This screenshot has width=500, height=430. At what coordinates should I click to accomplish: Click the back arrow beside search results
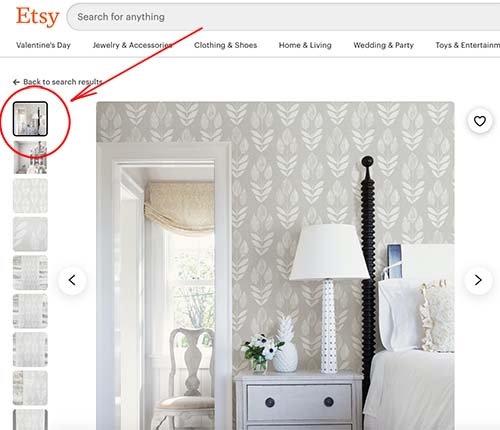coord(16,82)
